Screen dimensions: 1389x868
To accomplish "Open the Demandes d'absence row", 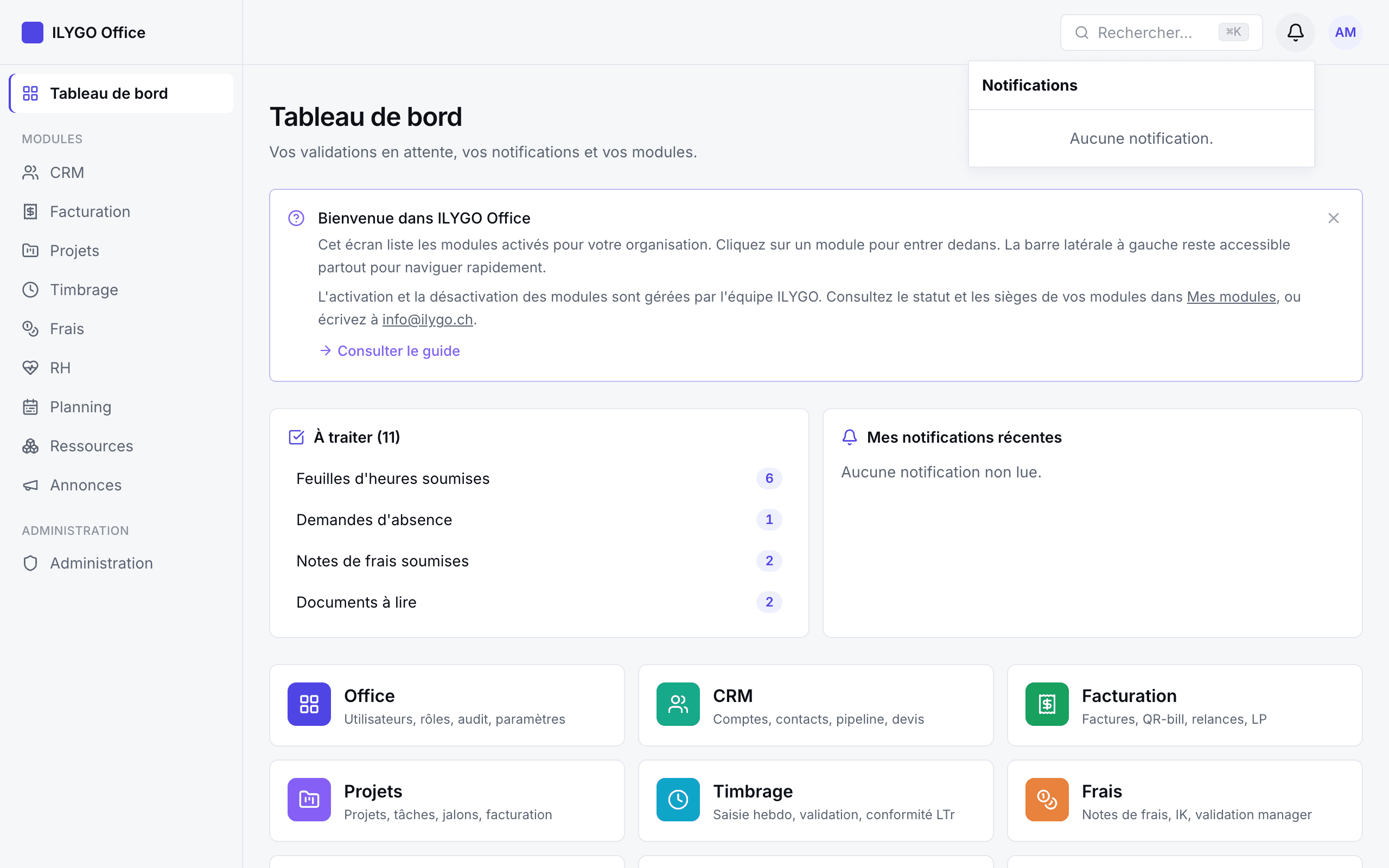I will pos(539,520).
